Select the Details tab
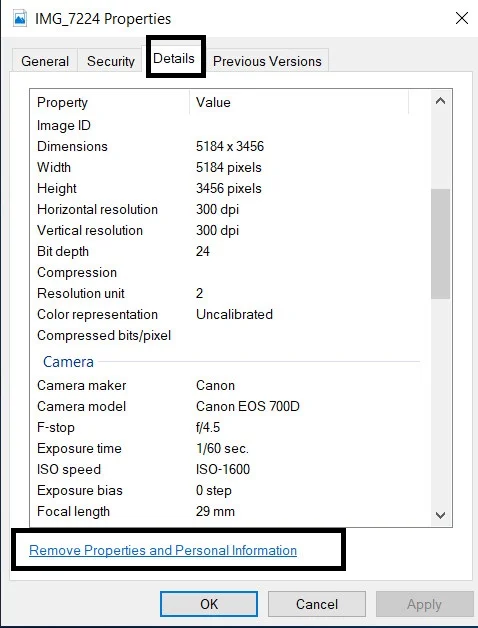This screenshot has height=628, width=478. (x=174, y=58)
